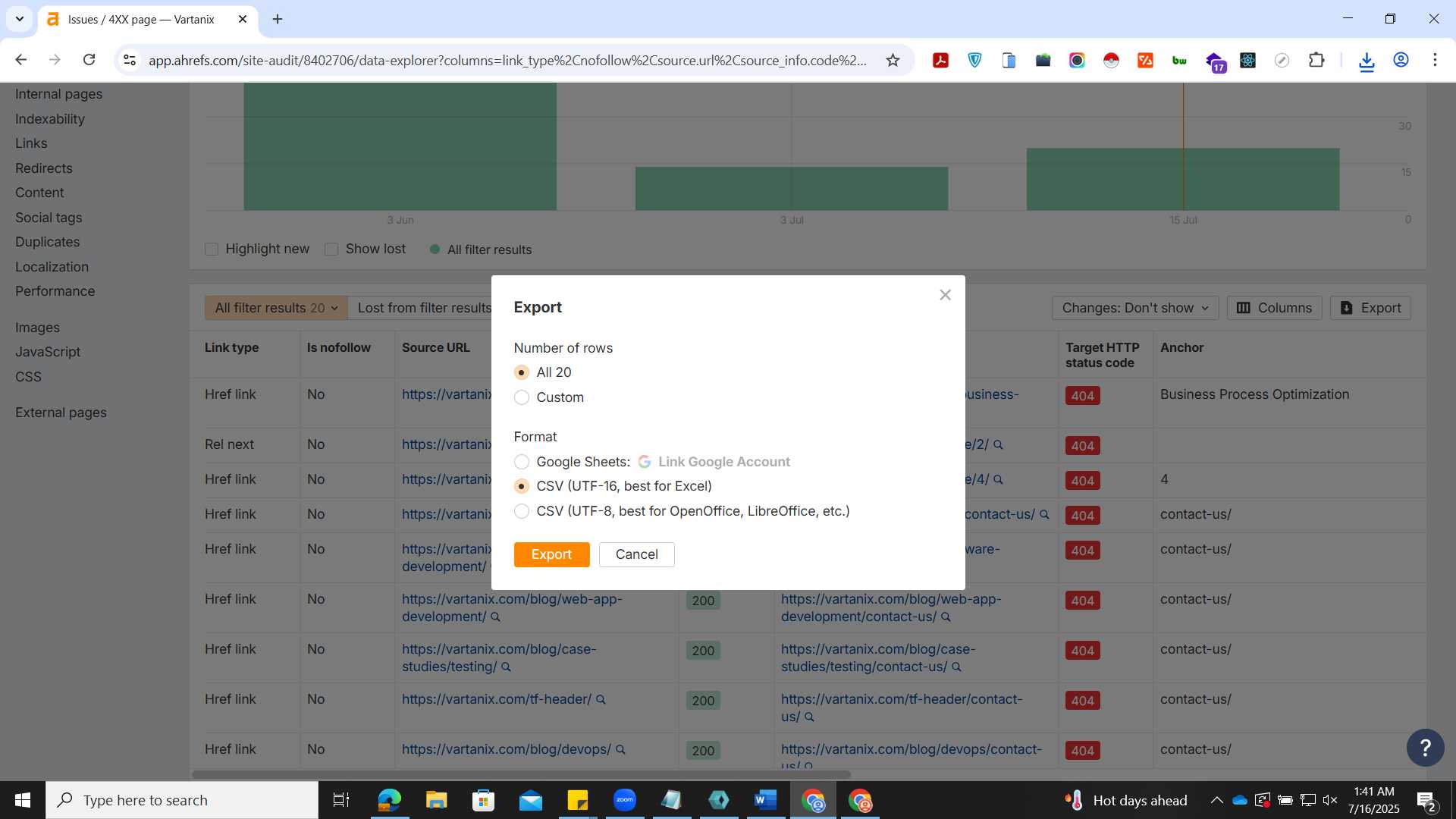
Task: Cancel the Export dialog
Action: pos(637,554)
